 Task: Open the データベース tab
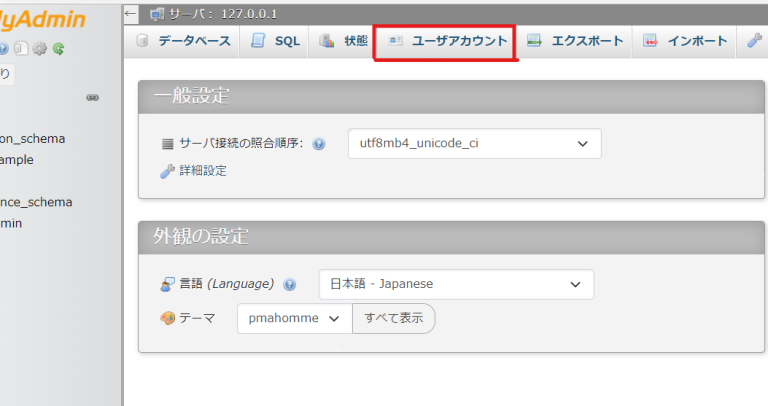[x=184, y=41]
